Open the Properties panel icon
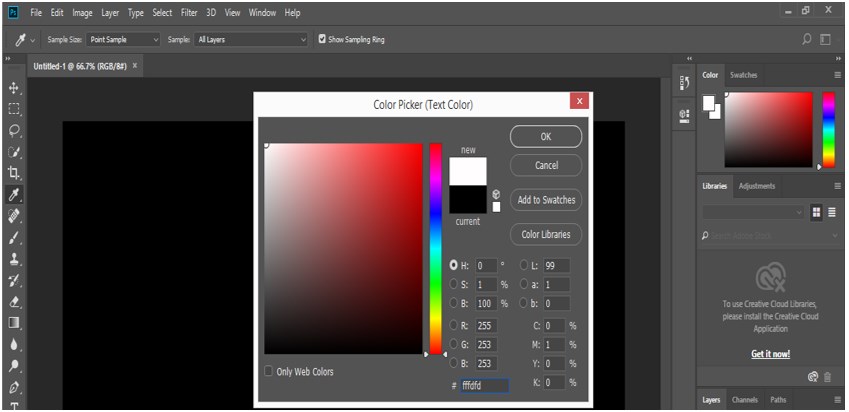This screenshot has height=412, width=849. coord(684,115)
